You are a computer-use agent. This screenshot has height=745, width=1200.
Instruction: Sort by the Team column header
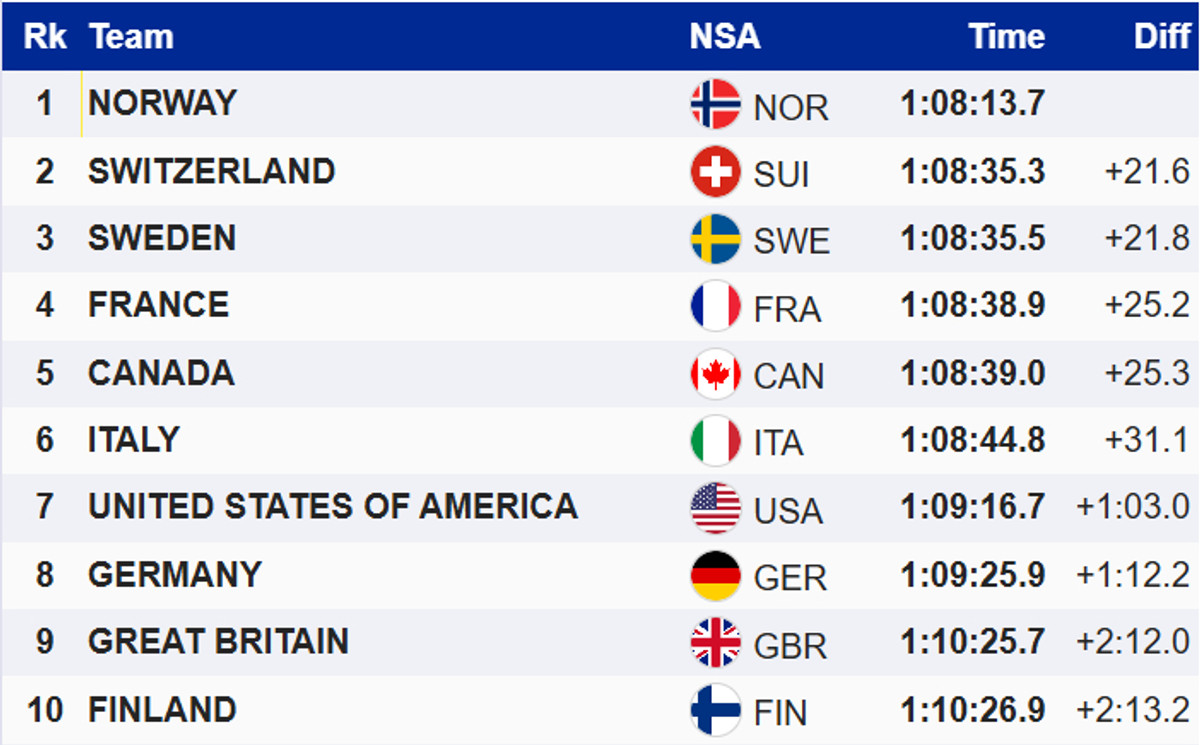coord(131,37)
